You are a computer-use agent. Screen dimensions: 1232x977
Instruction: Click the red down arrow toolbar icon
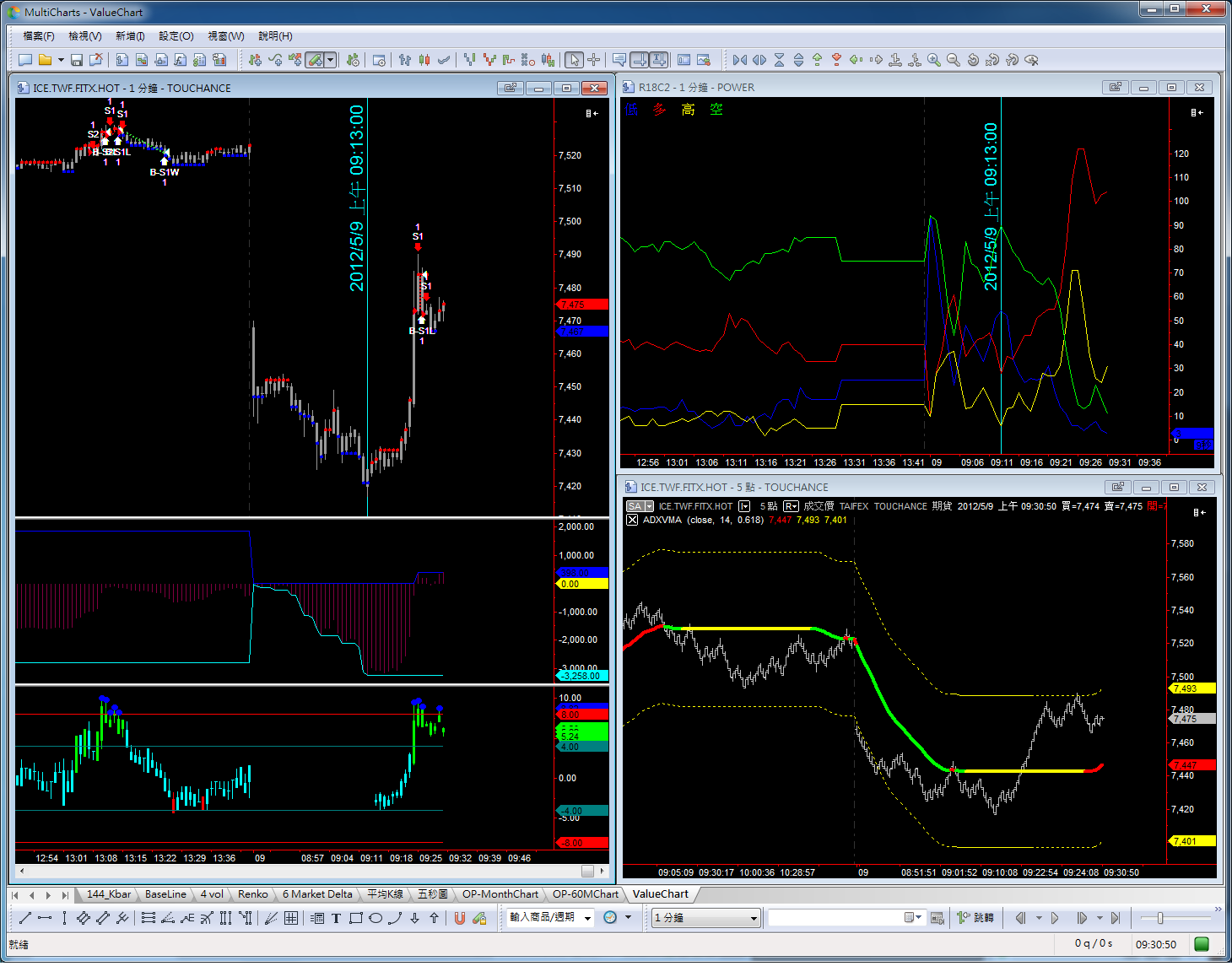coord(836,60)
